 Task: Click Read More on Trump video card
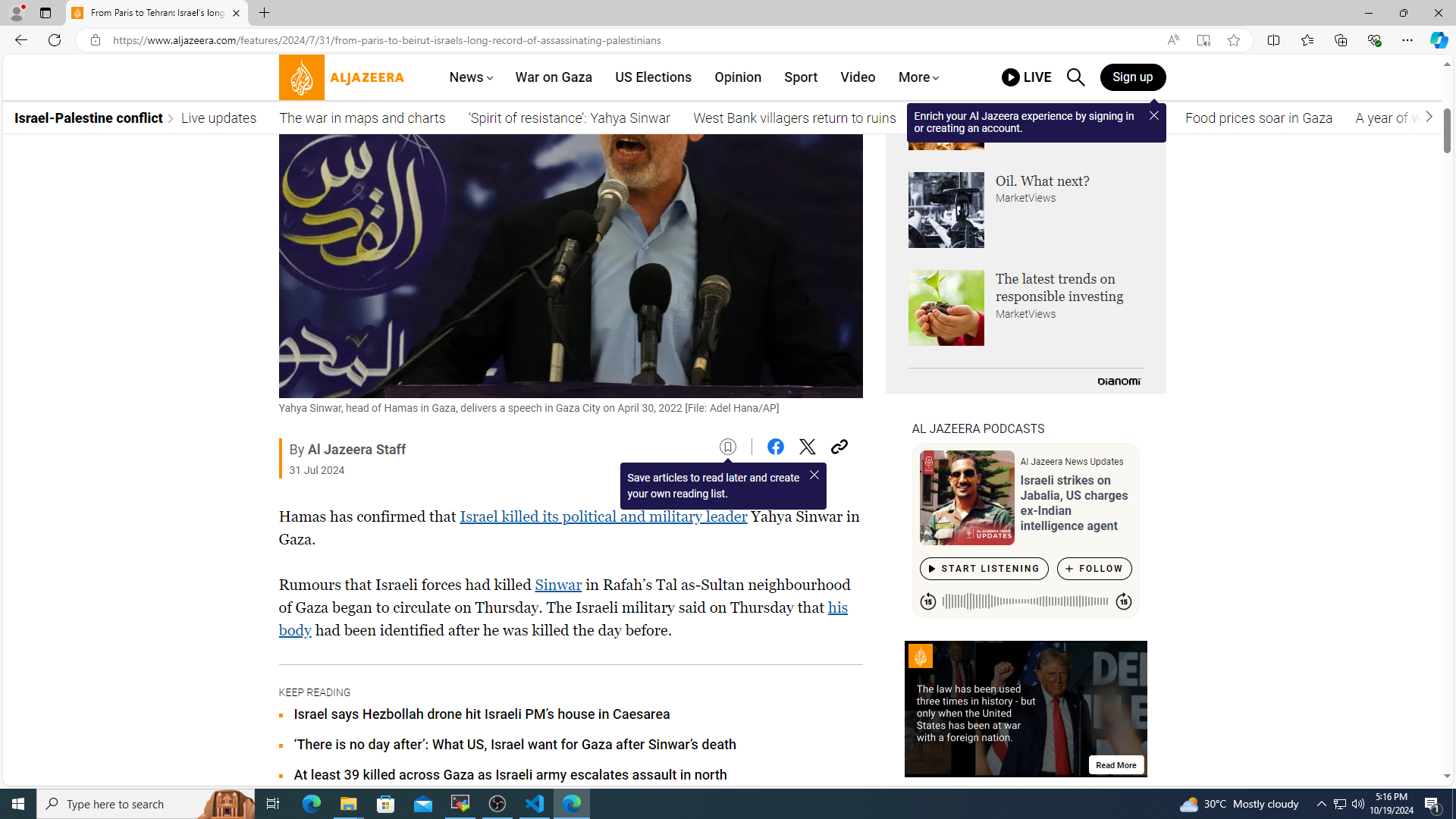pyautogui.click(x=1116, y=765)
